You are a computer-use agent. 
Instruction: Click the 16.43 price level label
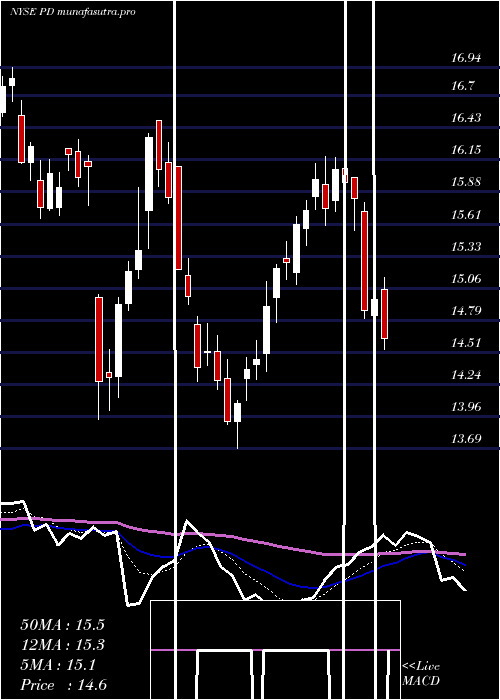tap(467, 118)
